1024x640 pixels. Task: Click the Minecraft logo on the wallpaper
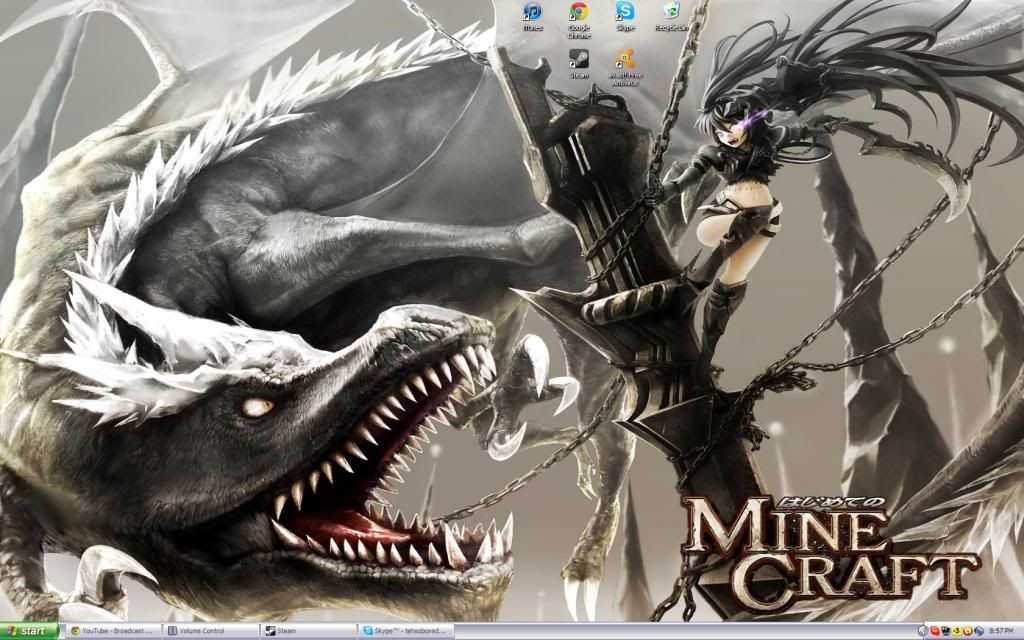point(828,550)
